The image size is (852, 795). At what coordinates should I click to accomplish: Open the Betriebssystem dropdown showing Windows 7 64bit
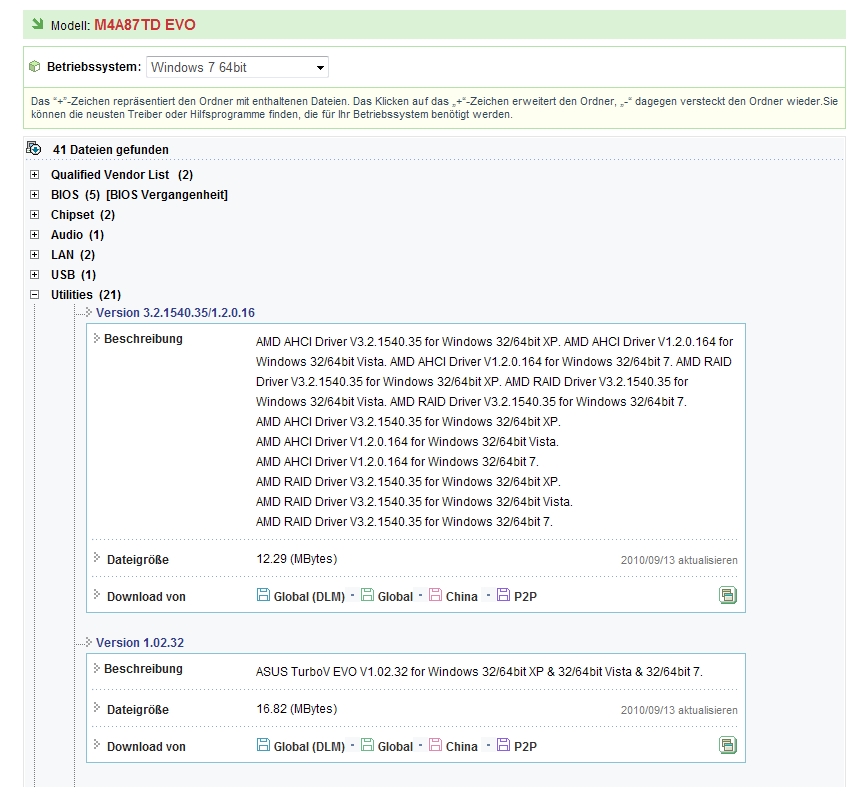pos(237,67)
